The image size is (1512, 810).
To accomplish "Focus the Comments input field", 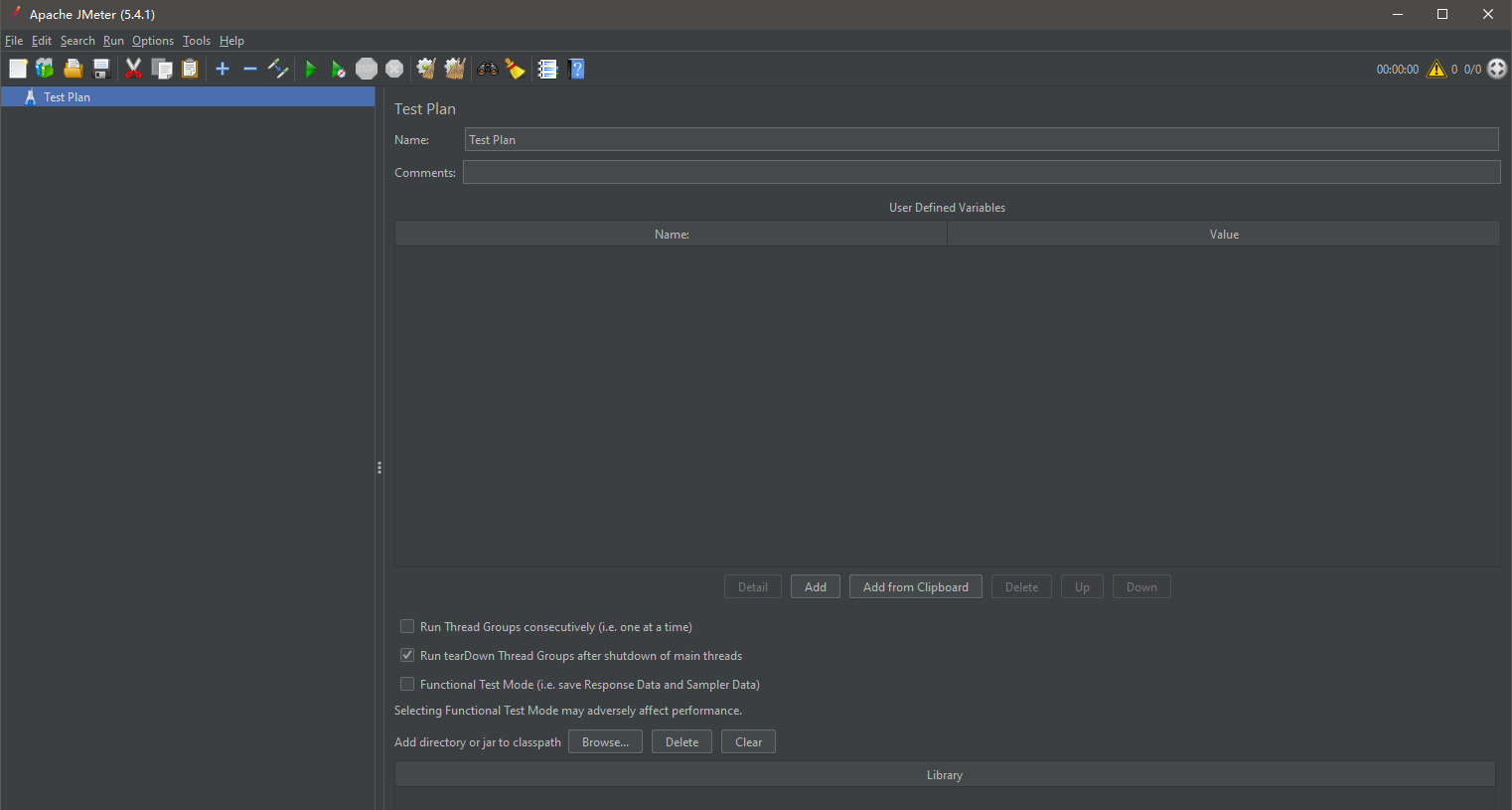I will 982,173.
